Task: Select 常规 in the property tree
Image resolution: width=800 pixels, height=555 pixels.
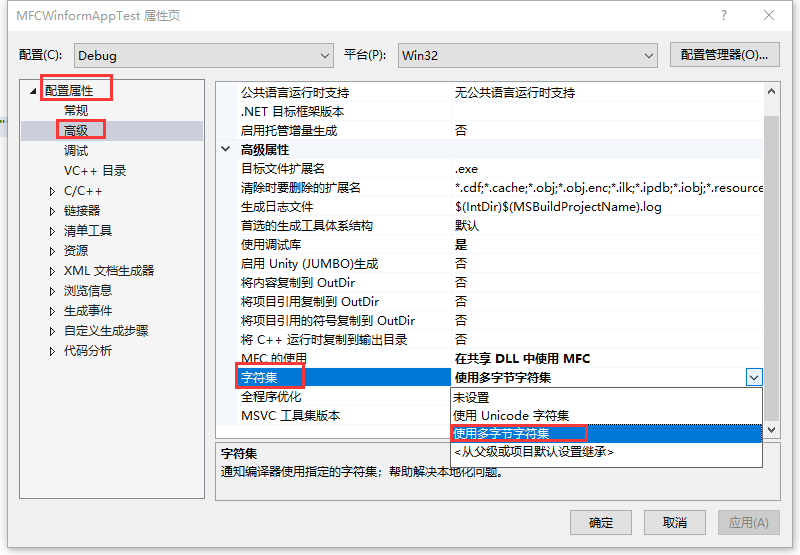Action: (x=76, y=111)
